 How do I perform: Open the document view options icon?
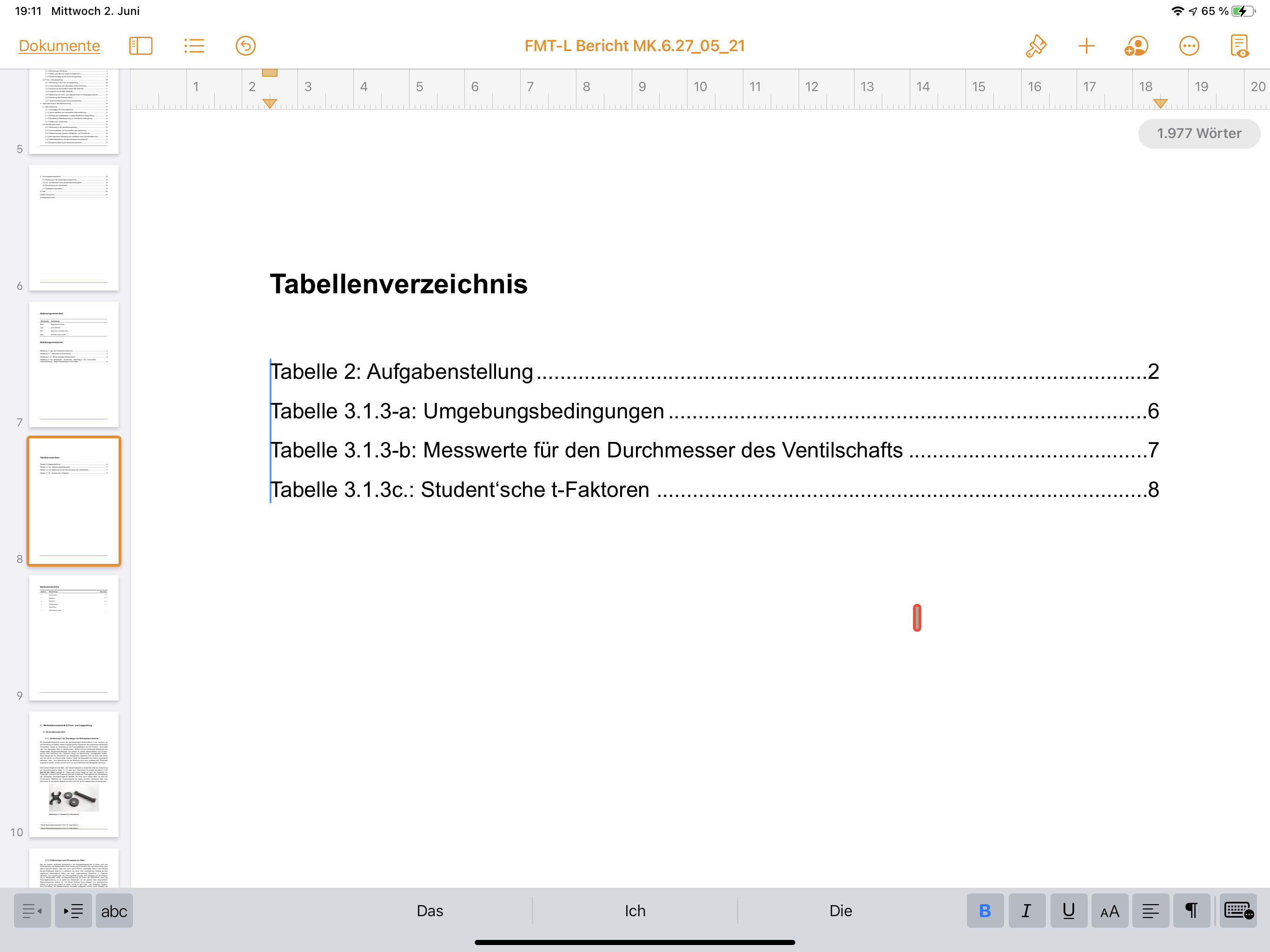pos(1239,46)
